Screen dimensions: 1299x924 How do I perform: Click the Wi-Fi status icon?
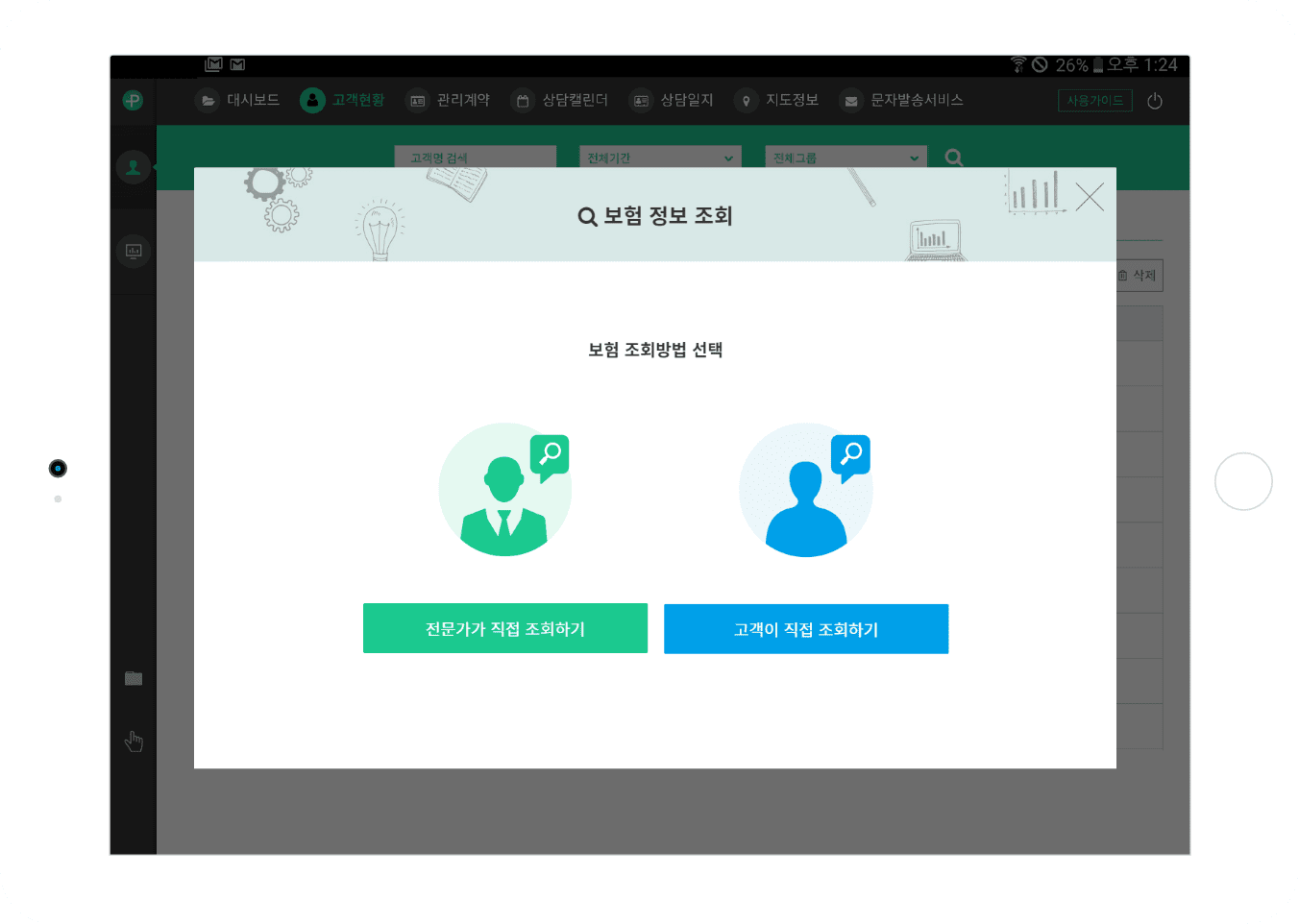[x=1018, y=64]
